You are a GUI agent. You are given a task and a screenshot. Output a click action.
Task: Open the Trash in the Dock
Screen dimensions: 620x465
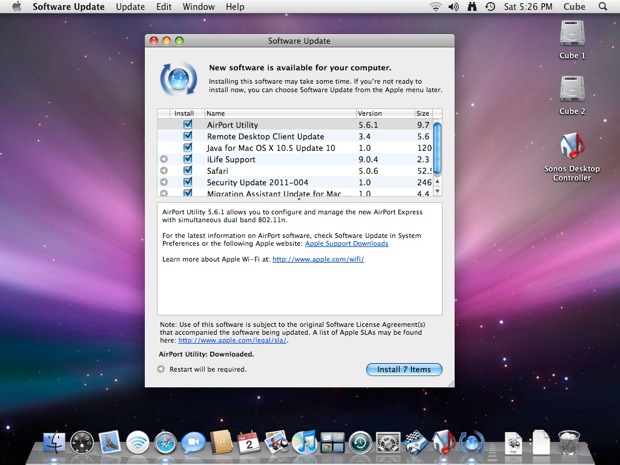pos(569,442)
